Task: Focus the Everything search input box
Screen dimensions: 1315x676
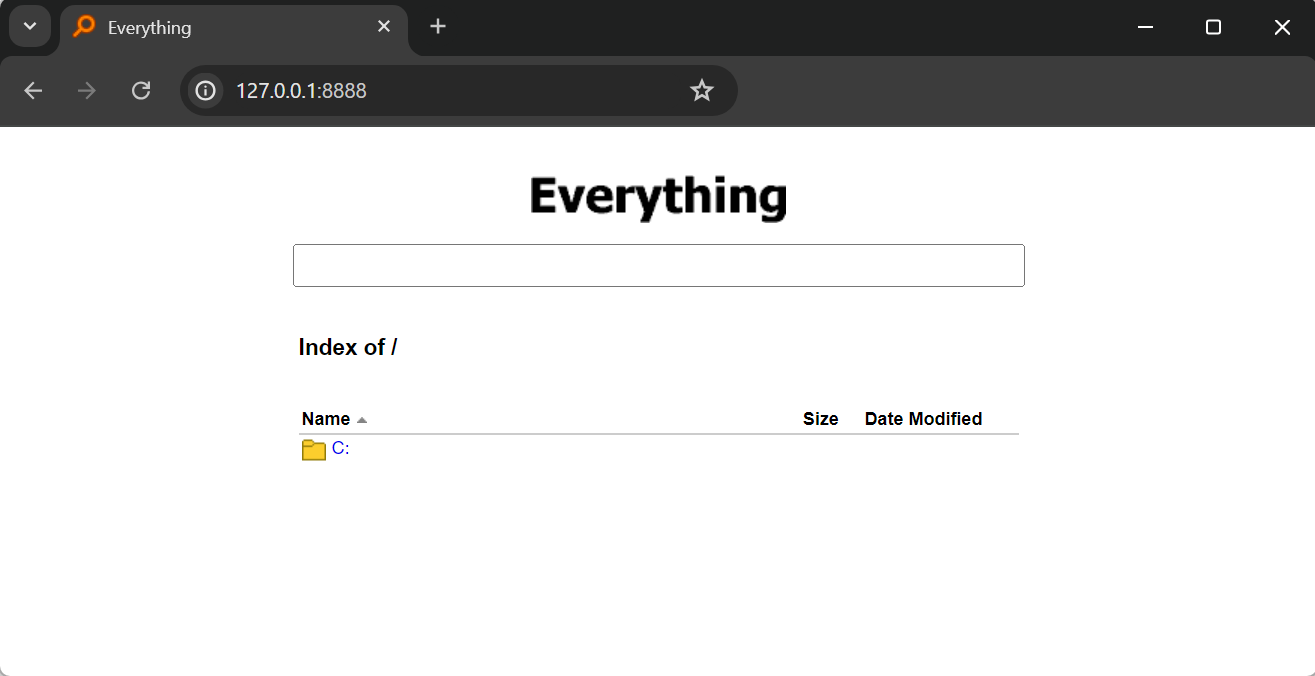Action: tap(658, 265)
